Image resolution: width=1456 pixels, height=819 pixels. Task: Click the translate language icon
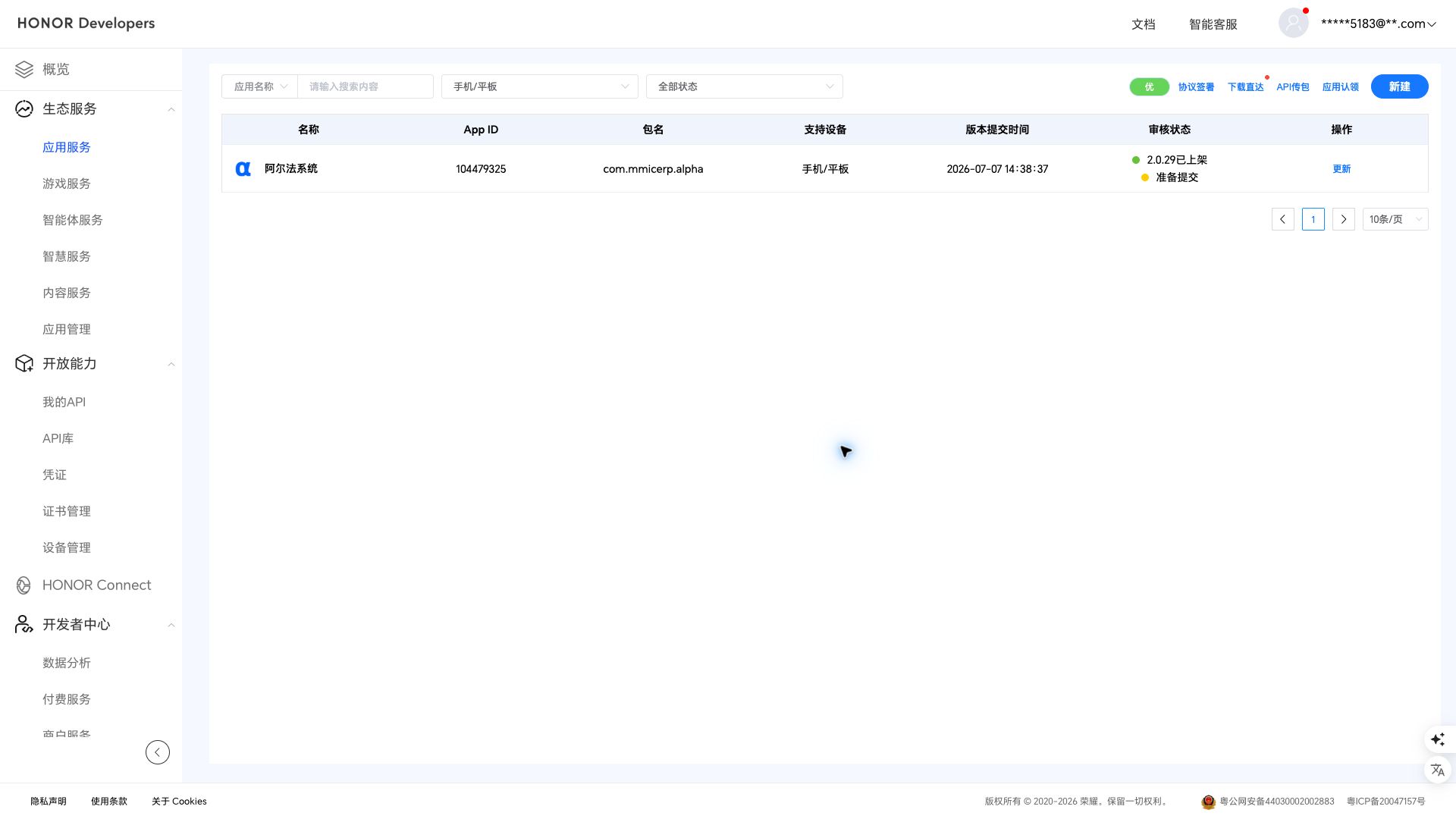coord(1438,770)
